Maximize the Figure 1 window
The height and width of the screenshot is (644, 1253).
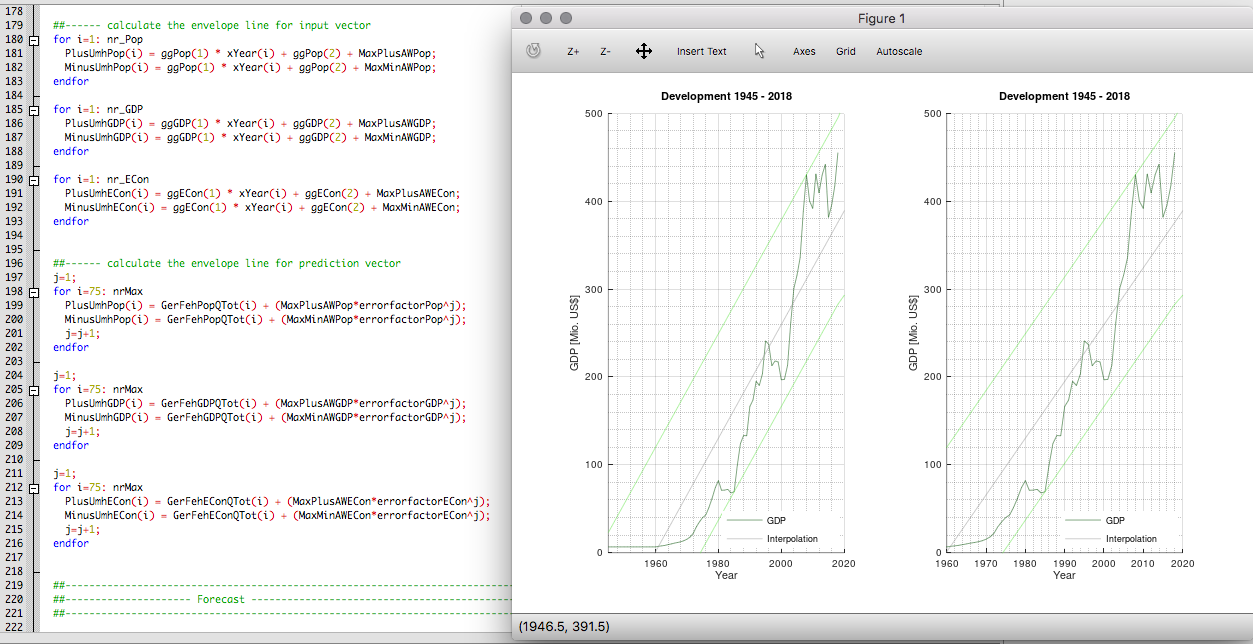566,18
